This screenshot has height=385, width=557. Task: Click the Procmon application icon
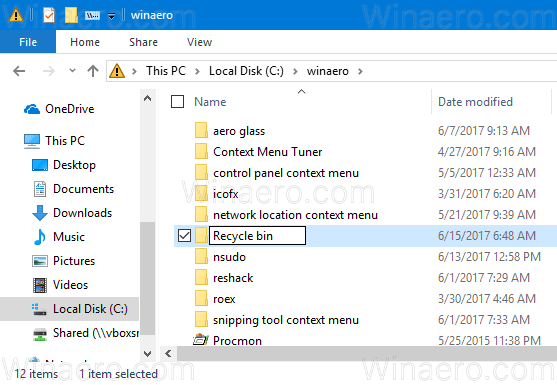point(201,340)
